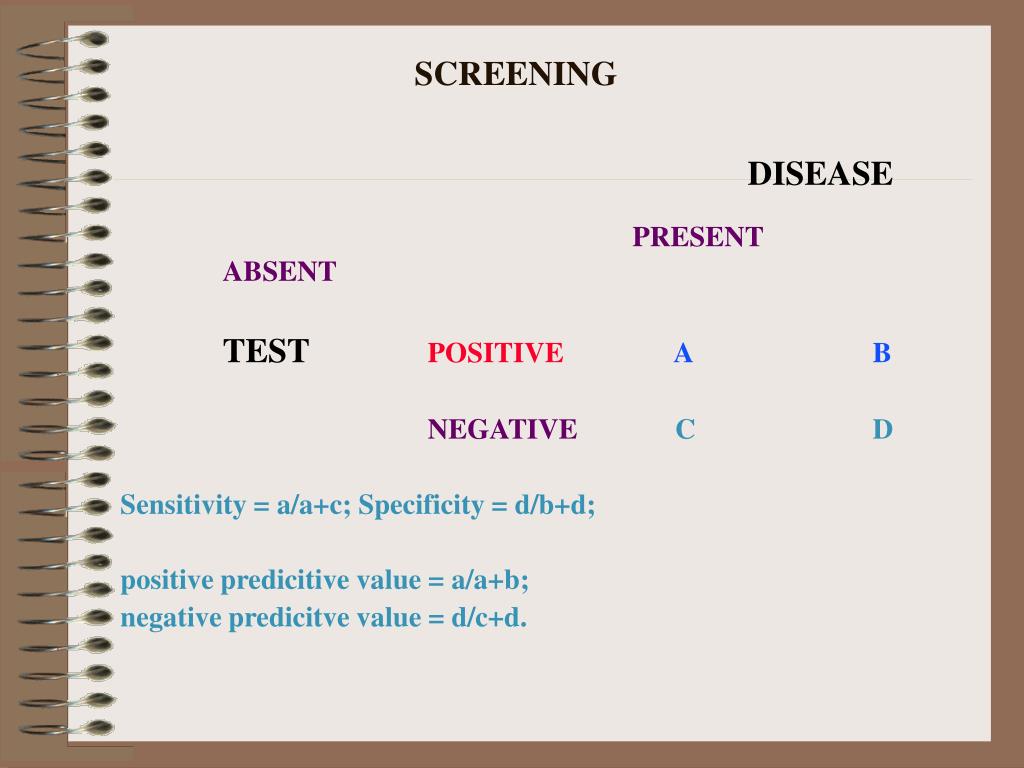Click the SCREENING slide title
This screenshot has width=1024, height=768.
(515, 74)
